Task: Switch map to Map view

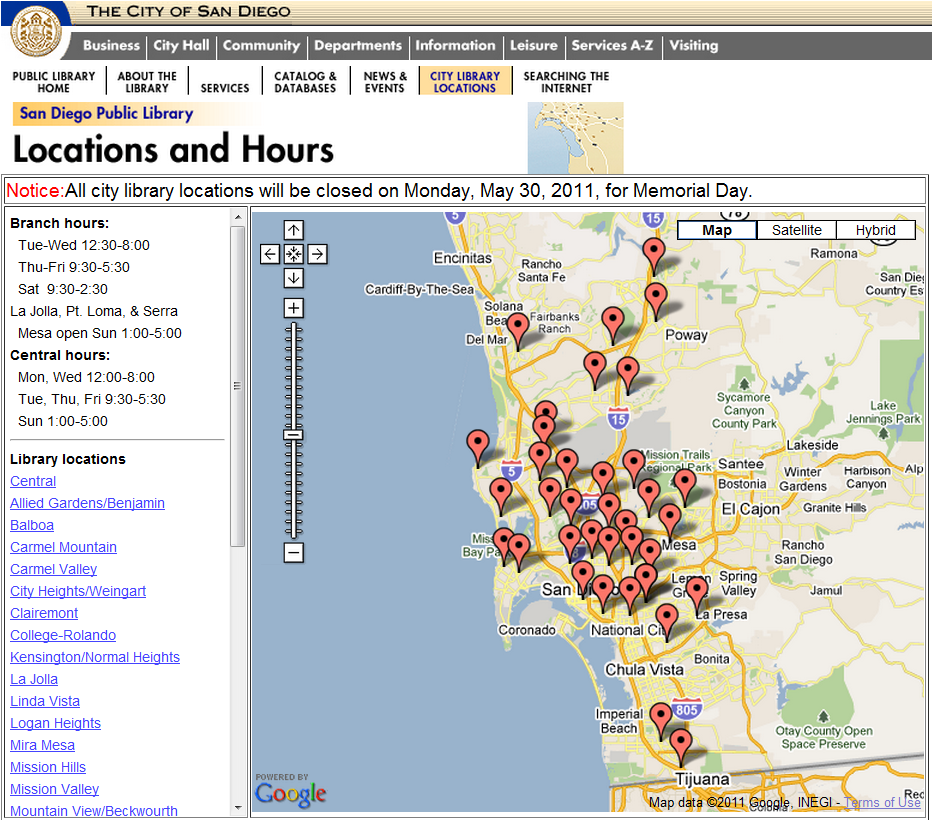Action: (x=717, y=230)
